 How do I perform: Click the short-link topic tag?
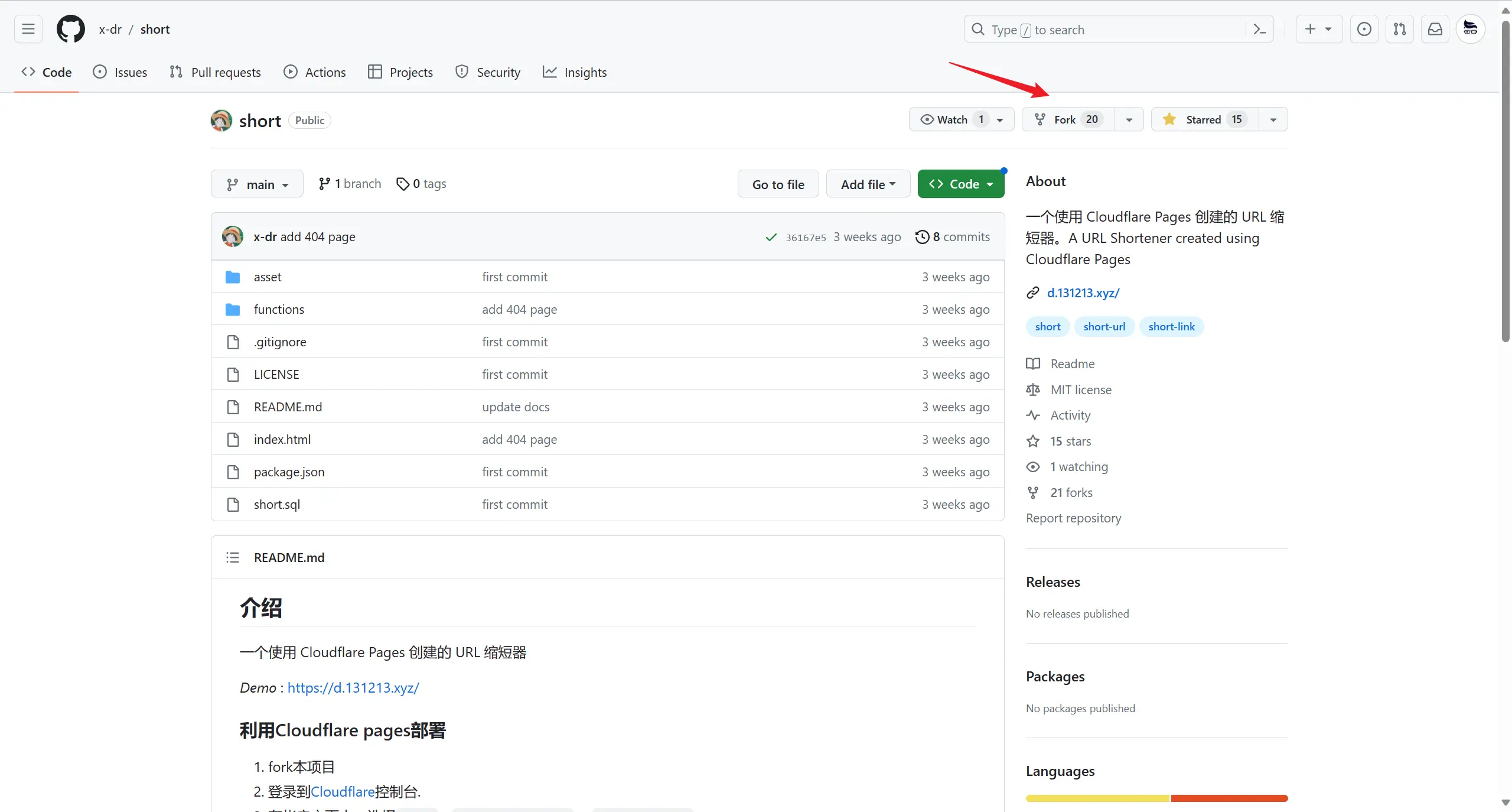[x=1171, y=326]
